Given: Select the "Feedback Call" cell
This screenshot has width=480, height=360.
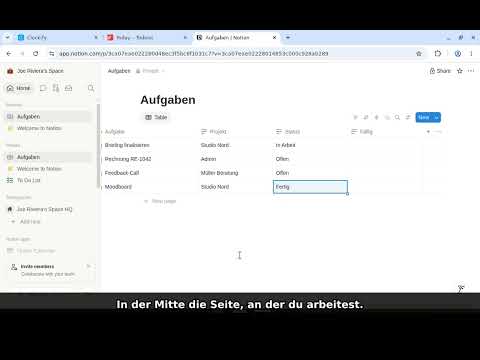Looking at the screenshot, I should coord(150,173).
